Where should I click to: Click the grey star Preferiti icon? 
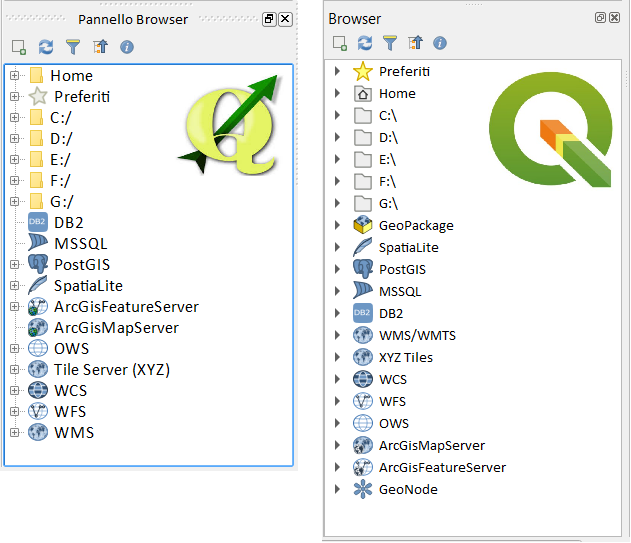(37, 97)
